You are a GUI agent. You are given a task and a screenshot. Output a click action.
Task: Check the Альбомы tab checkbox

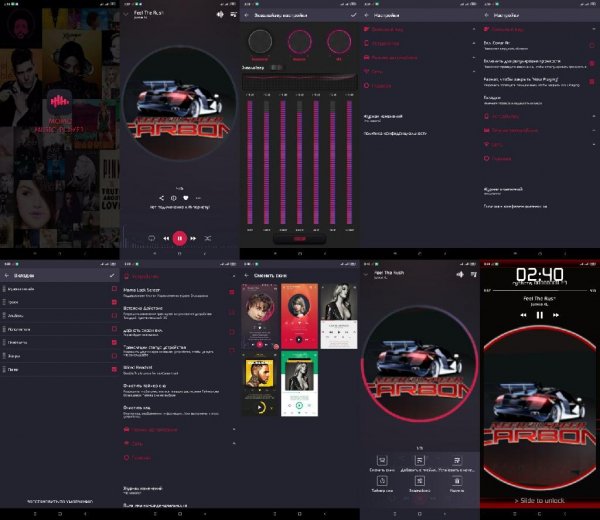coord(114,315)
